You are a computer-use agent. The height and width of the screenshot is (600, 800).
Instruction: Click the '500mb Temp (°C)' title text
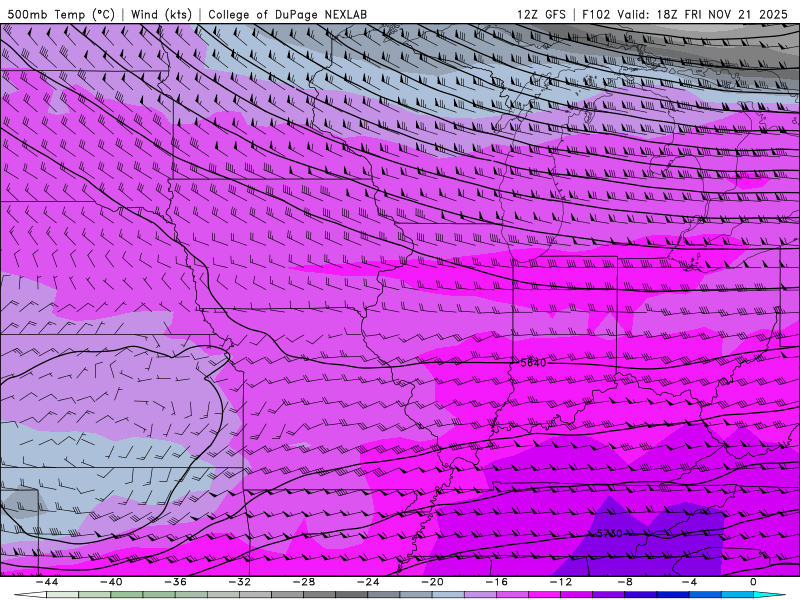pyautogui.click(x=61, y=14)
